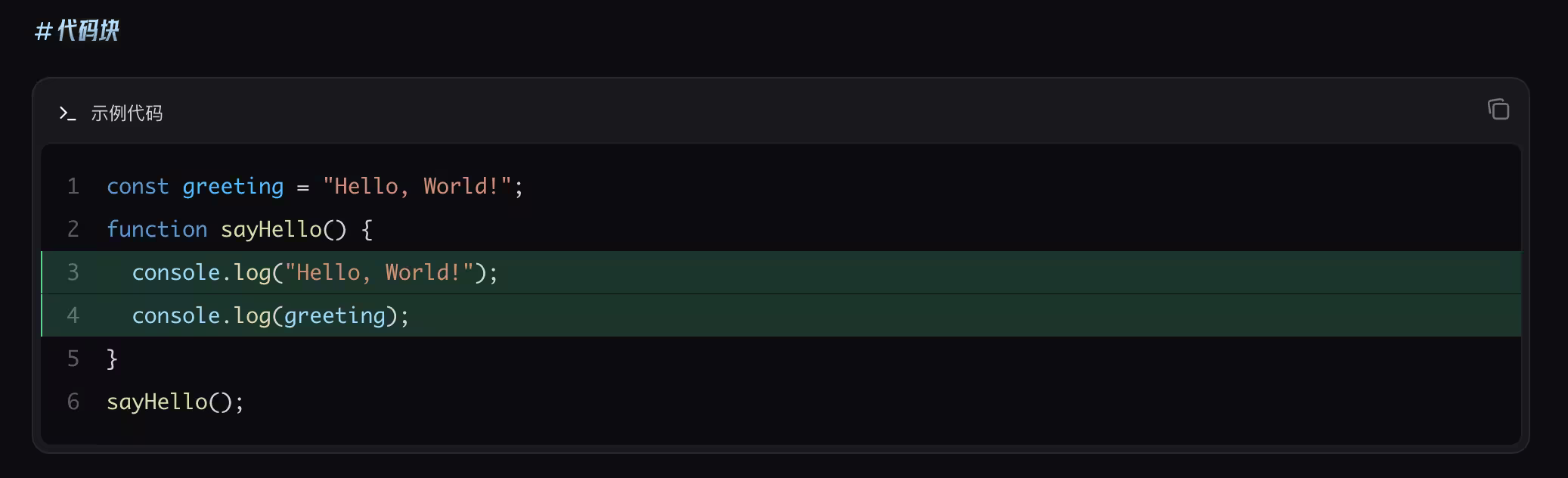Click the "Hello, World!" string on line 1

coord(417,186)
